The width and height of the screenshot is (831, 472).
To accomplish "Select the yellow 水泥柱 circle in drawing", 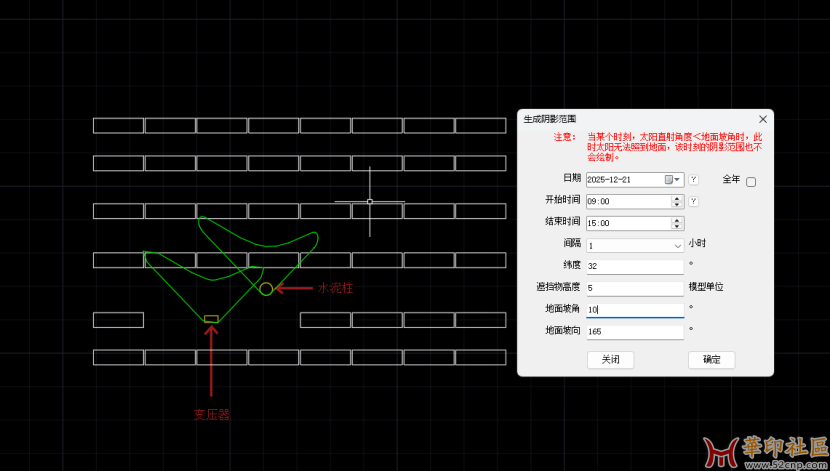I will click(266, 289).
